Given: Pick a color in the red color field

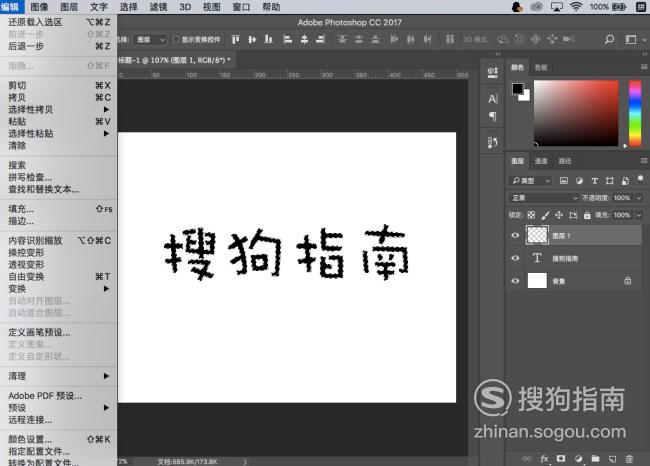Looking at the screenshot, I should 576,113.
